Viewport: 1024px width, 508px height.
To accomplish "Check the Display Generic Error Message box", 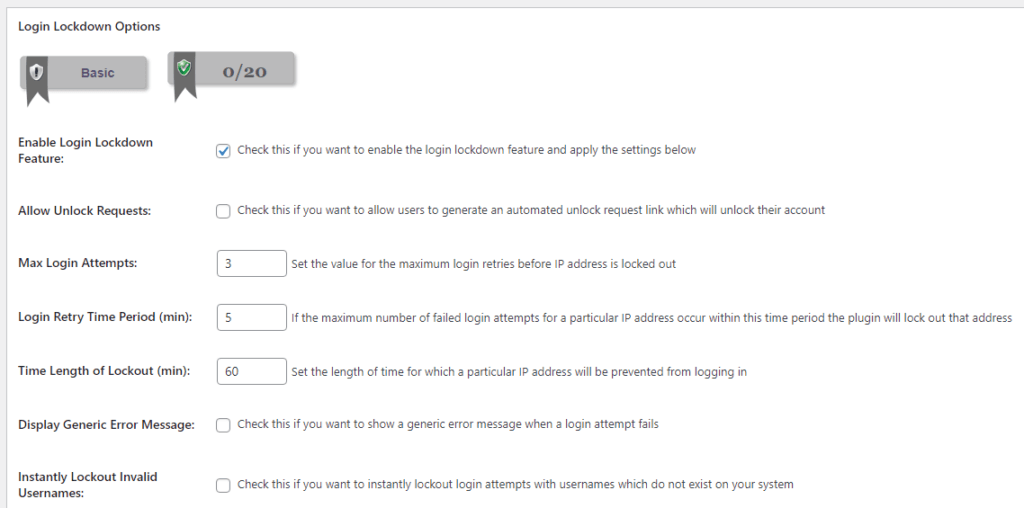I will pos(223,425).
